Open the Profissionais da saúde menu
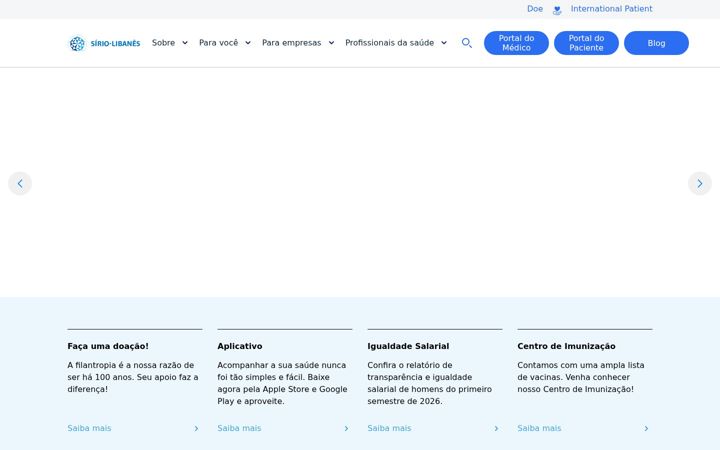The image size is (720, 450). click(389, 43)
